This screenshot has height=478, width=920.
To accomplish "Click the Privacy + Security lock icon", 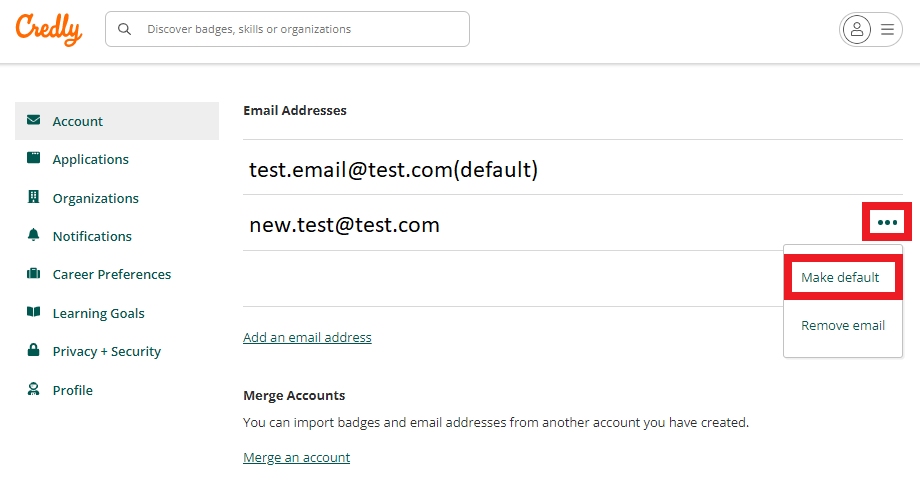I will 33,350.
